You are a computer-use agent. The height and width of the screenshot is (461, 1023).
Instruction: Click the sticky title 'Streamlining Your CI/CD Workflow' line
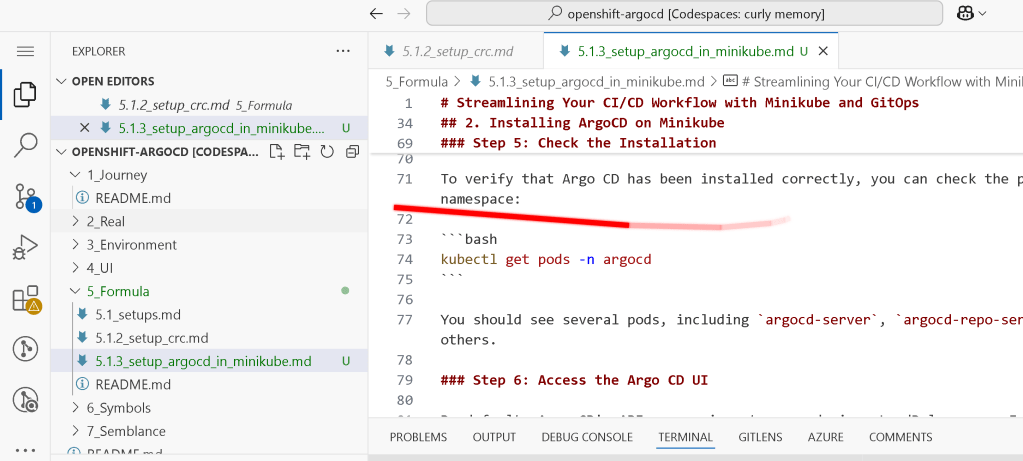(x=680, y=103)
